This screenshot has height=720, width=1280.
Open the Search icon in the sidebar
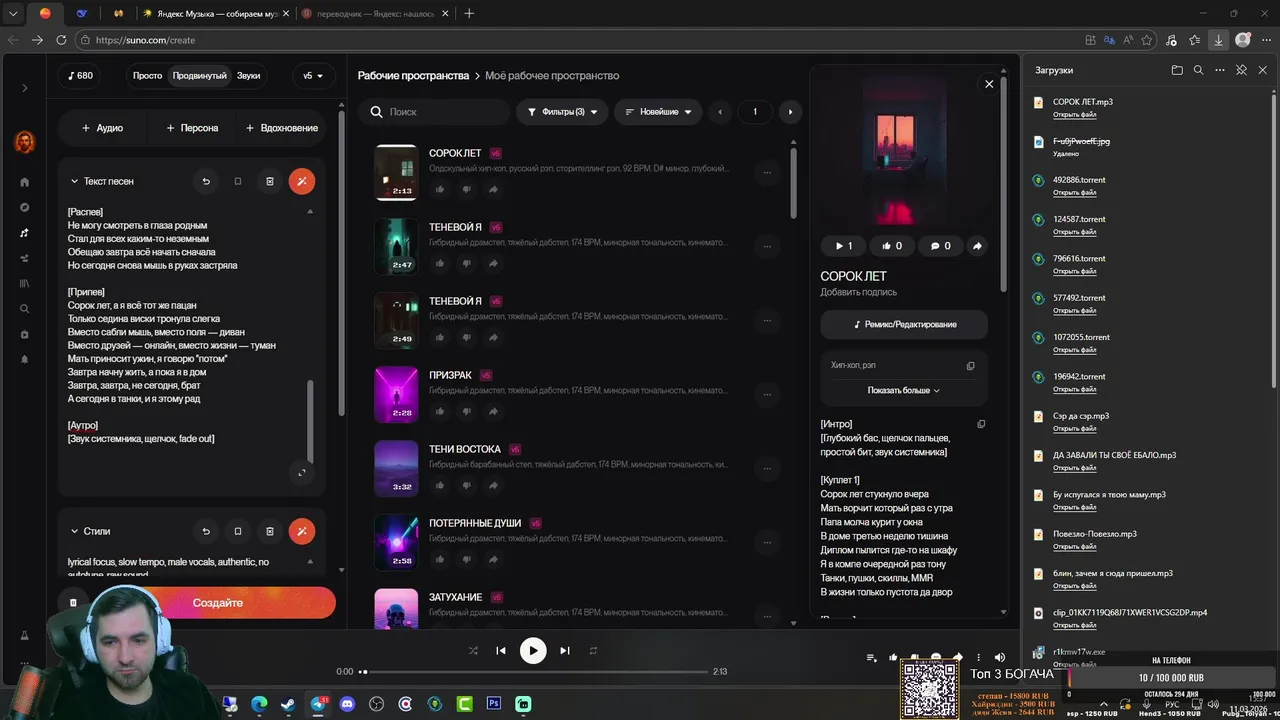[x=25, y=308]
